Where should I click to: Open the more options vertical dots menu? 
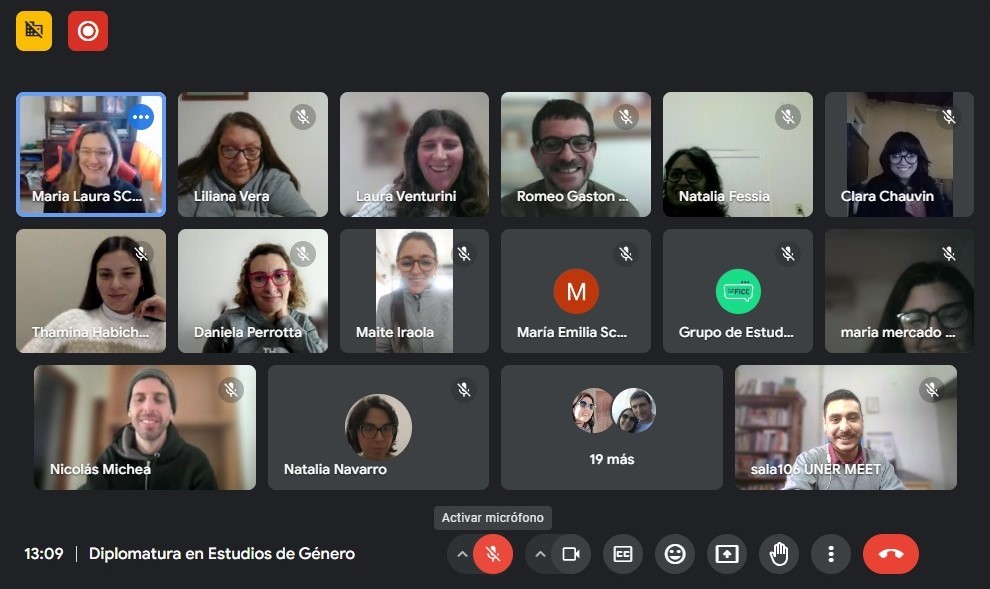(831, 554)
